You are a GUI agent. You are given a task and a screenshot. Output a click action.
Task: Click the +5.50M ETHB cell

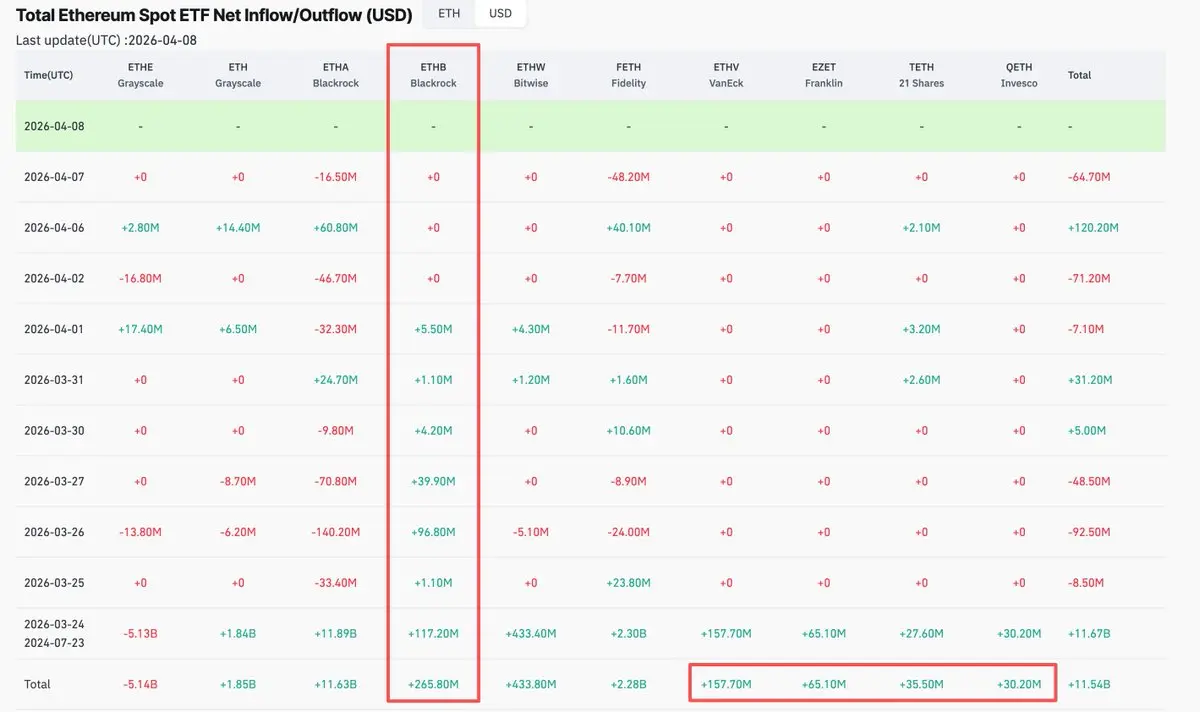tap(433, 329)
